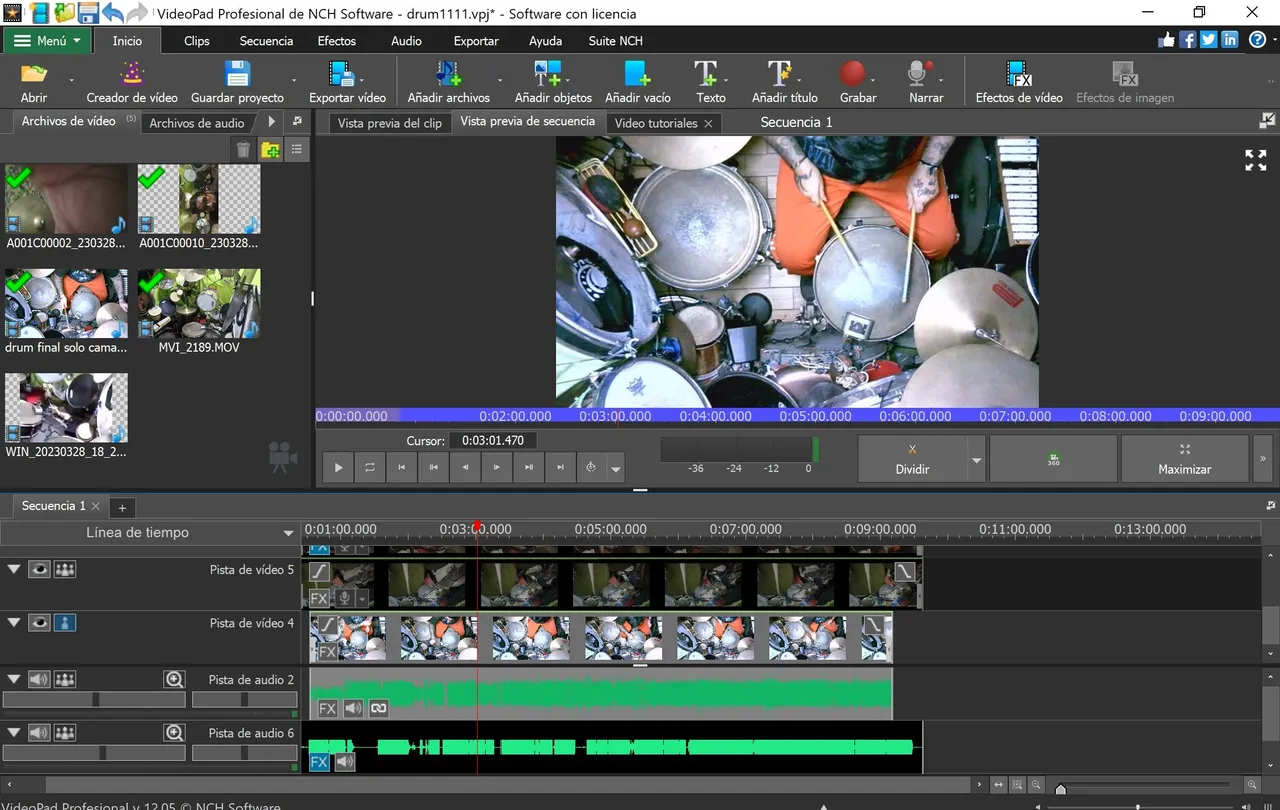The height and width of the screenshot is (810, 1280).
Task: Click the Maximizar preview button
Action: [1185, 459]
